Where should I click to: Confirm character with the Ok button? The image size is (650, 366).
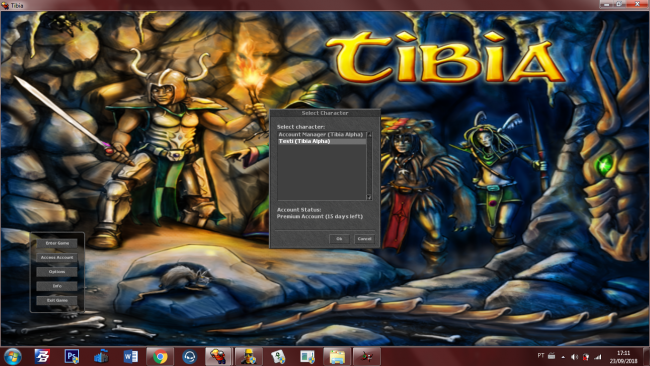pos(339,239)
